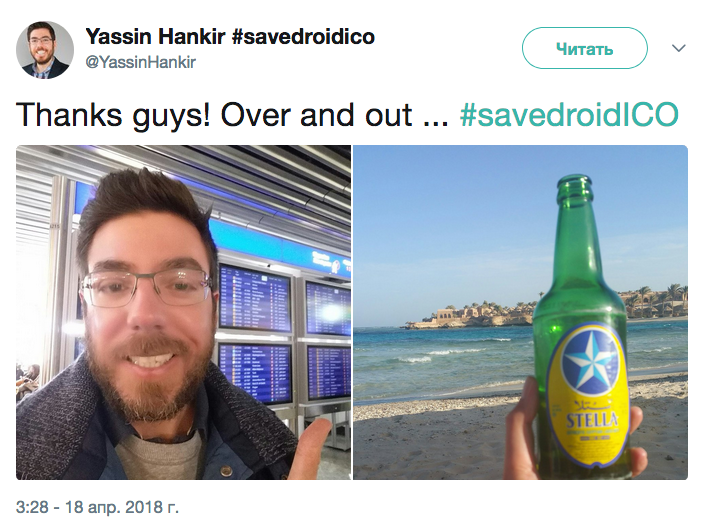Open the airport selfie photo
The width and height of the screenshot is (715, 526).
pos(183,312)
